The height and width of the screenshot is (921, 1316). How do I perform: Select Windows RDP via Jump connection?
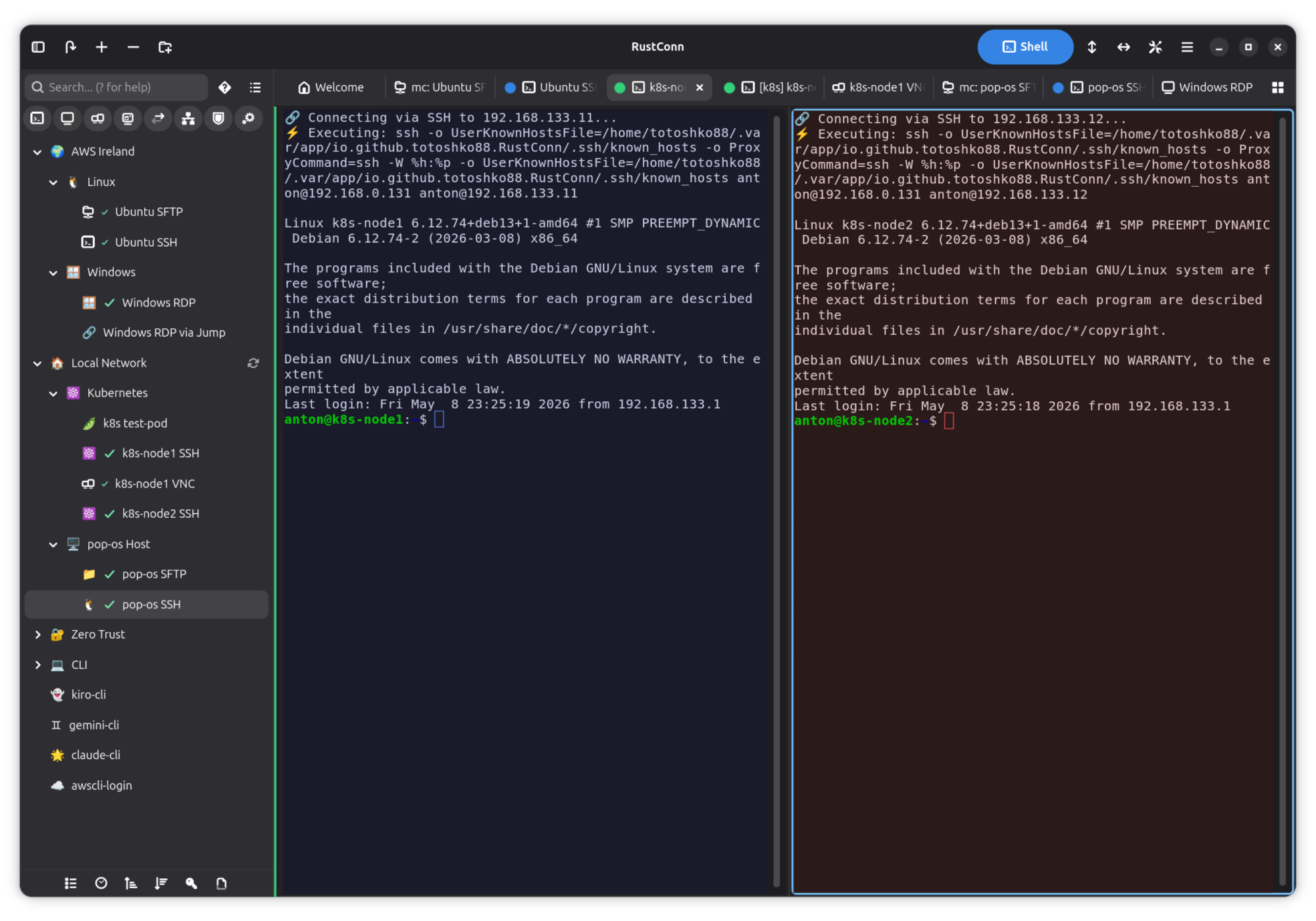point(146,333)
